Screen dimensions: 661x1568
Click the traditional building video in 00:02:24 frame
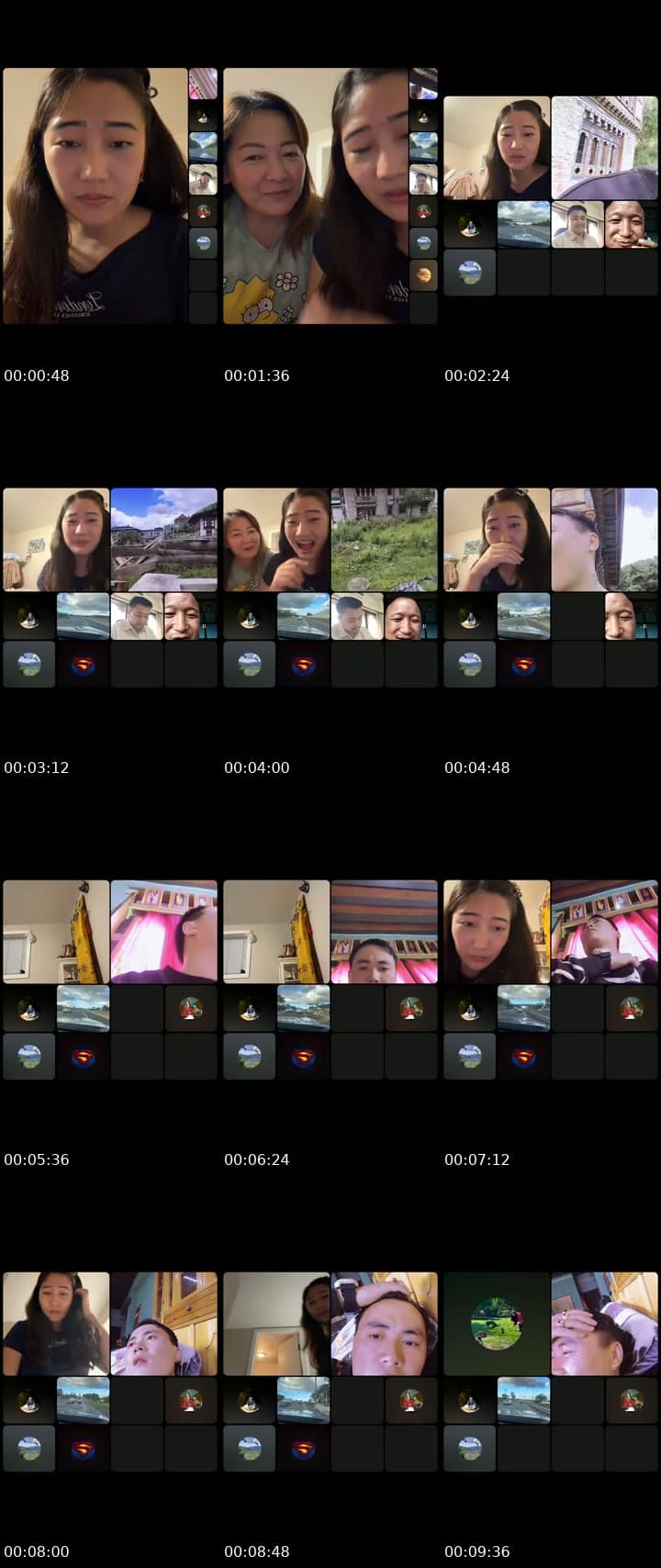coord(605,148)
